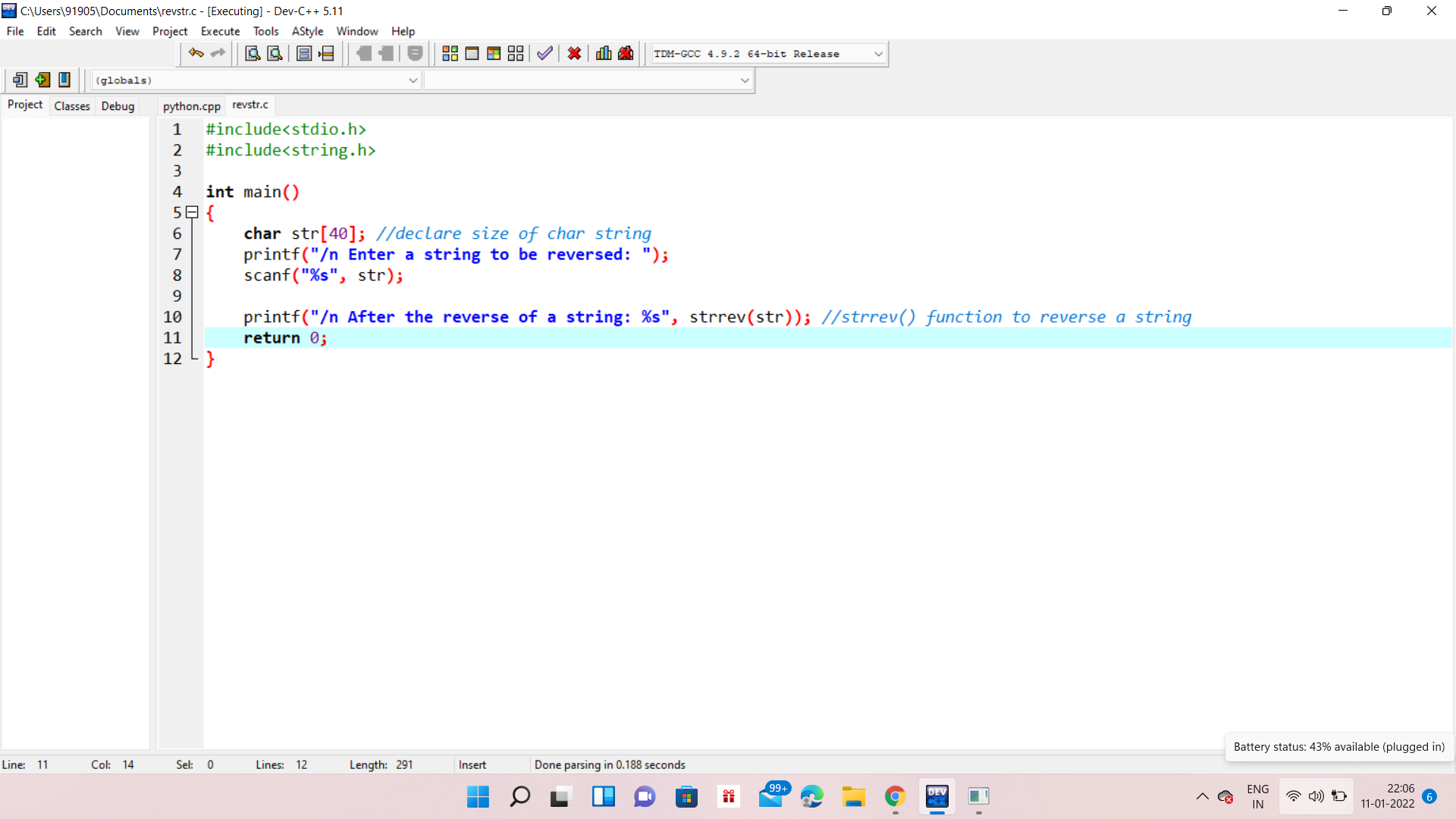This screenshot has height=819, width=1456.
Task: Switch to the Debug panel tab
Action: pos(118,106)
